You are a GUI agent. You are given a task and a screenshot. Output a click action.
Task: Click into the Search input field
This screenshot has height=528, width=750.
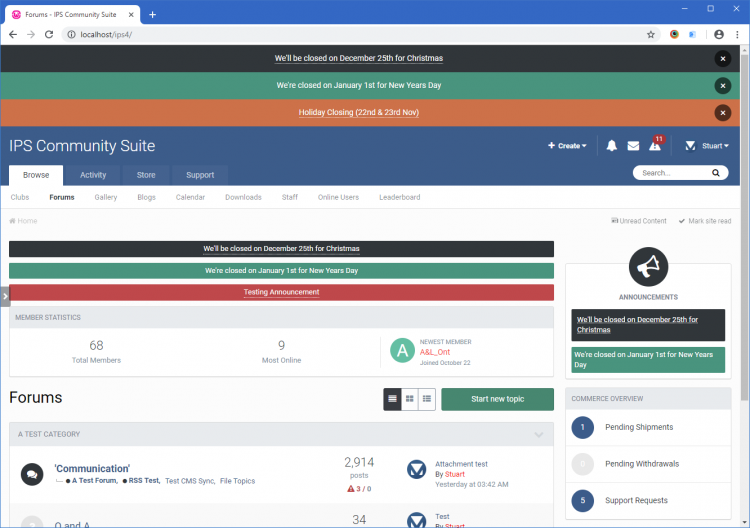672,173
